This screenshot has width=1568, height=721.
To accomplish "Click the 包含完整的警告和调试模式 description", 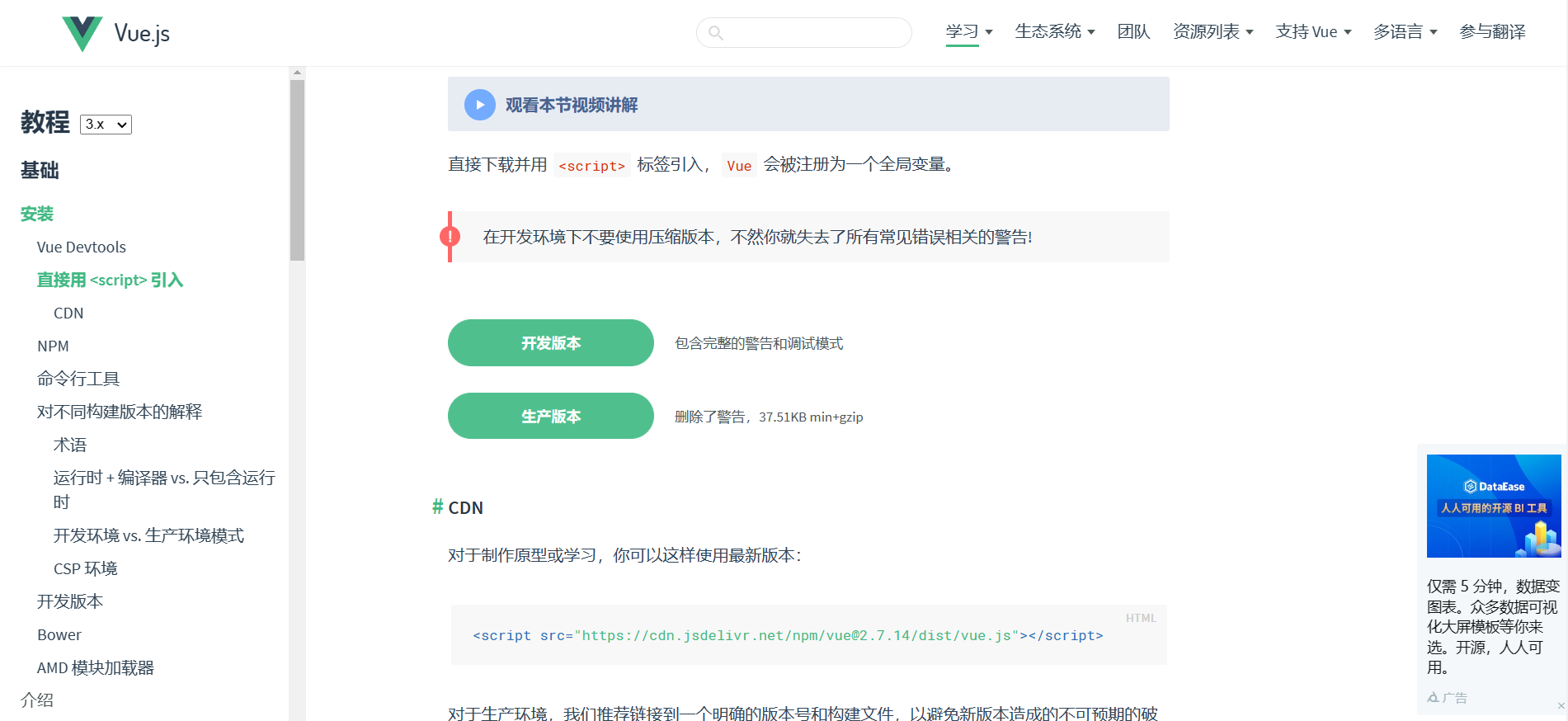I will [759, 343].
